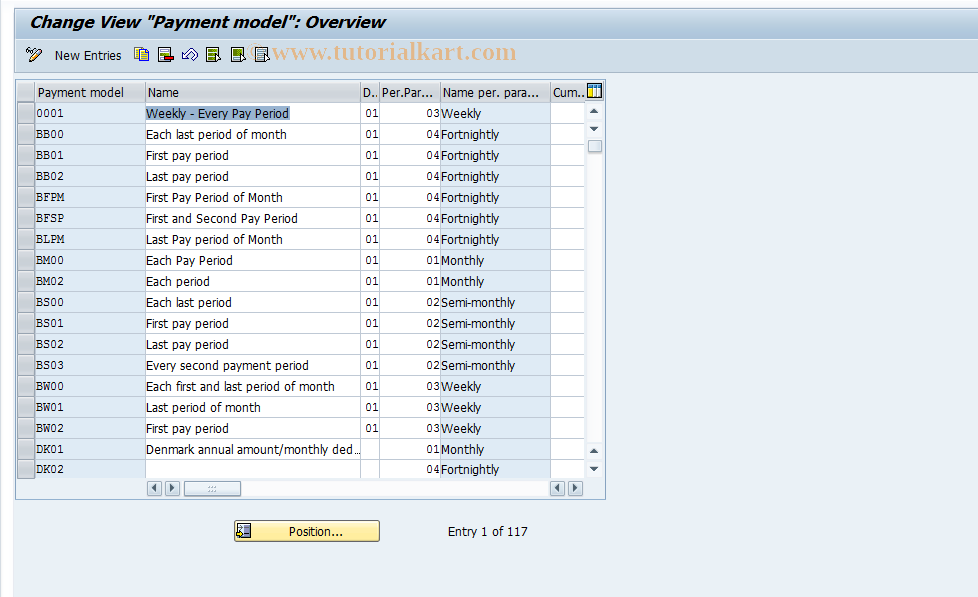Select the row selector for BW00
Viewport: 978px width, 597px height.
tap(26, 386)
